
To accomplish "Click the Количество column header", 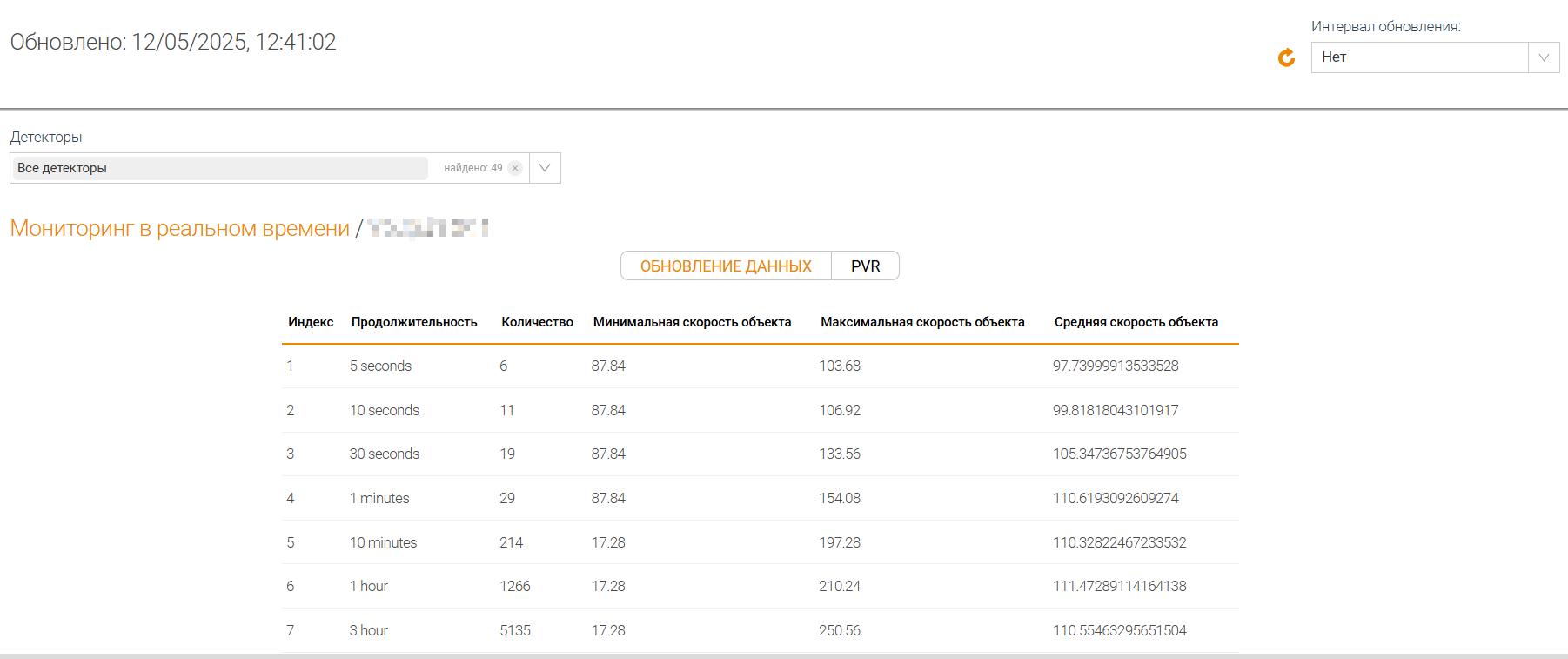I will click(537, 322).
